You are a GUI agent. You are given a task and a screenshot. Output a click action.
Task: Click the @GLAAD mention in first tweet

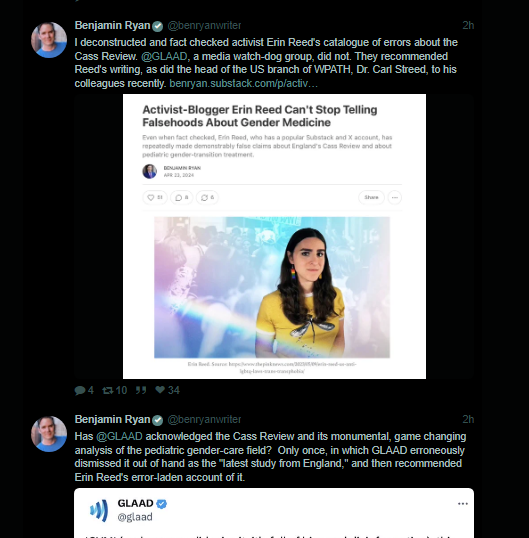(x=164, y=56)
